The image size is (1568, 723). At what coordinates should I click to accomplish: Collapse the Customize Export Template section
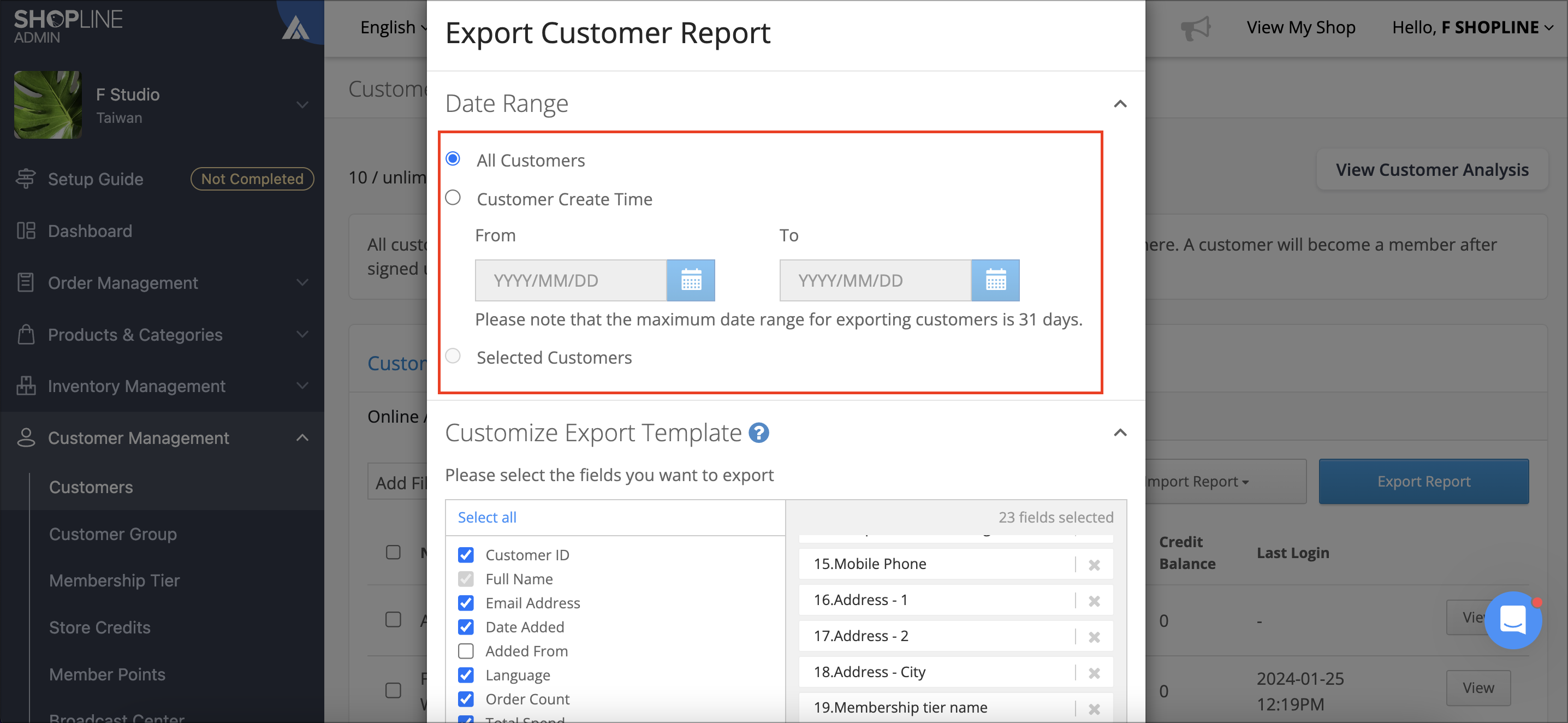1120,432
